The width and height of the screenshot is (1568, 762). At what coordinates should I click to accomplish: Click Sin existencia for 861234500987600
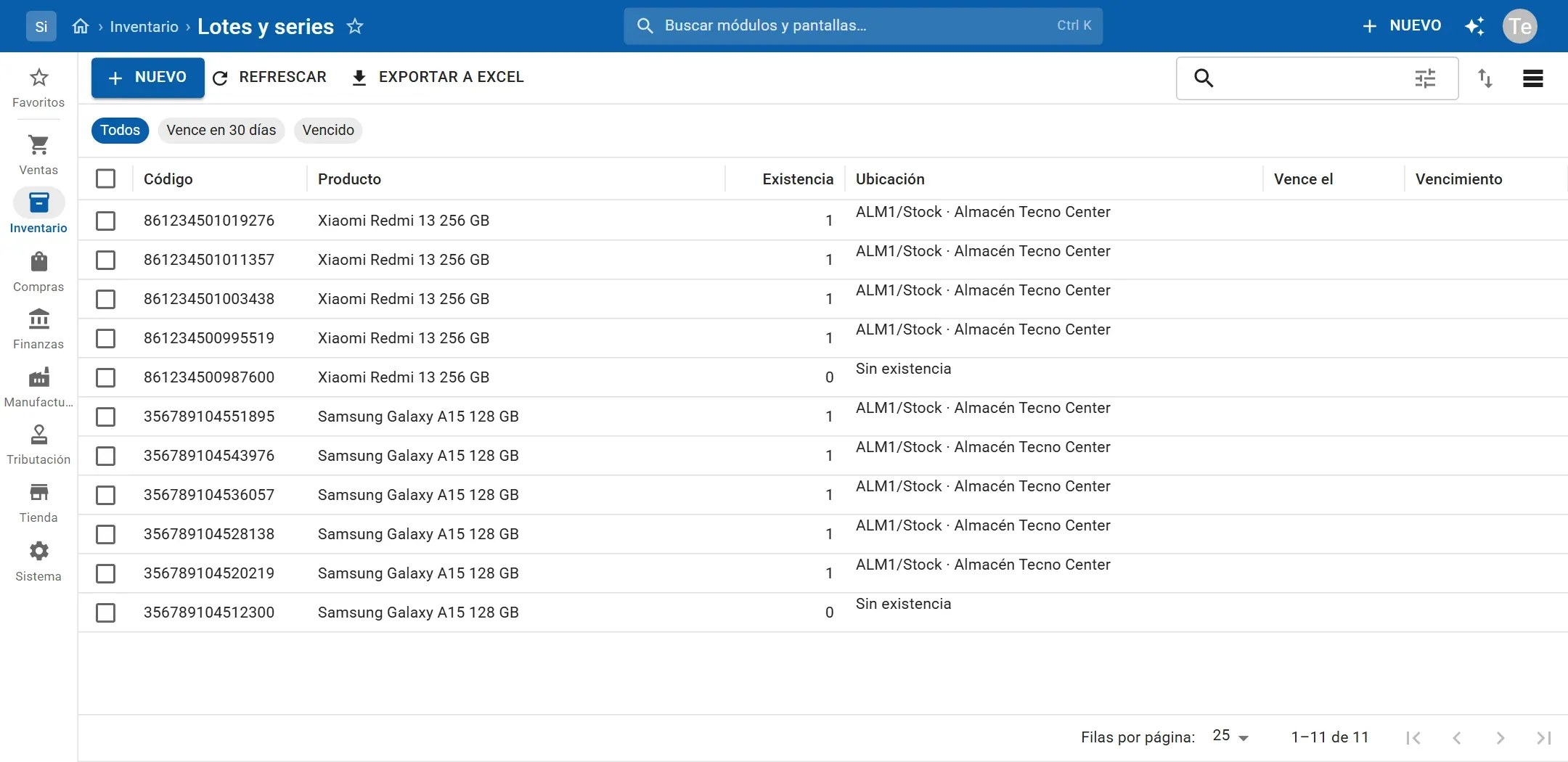[903, 369]
